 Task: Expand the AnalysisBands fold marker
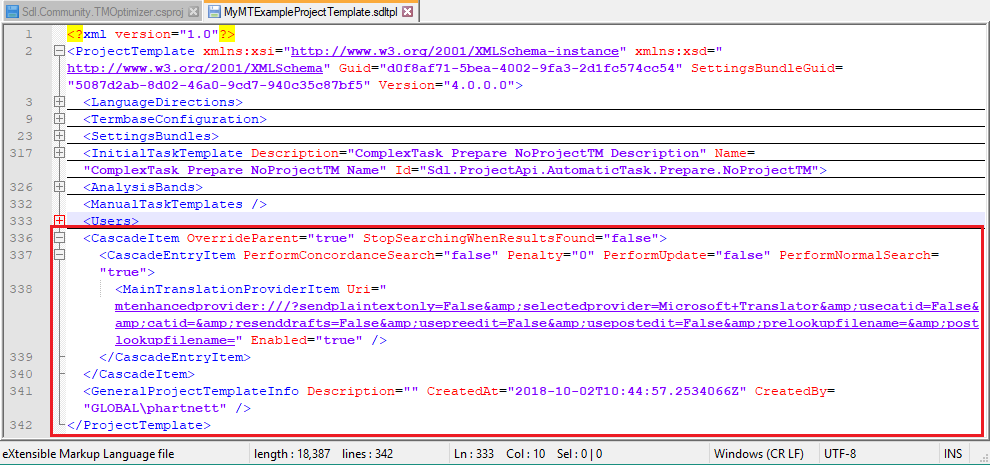coord(59,187)
